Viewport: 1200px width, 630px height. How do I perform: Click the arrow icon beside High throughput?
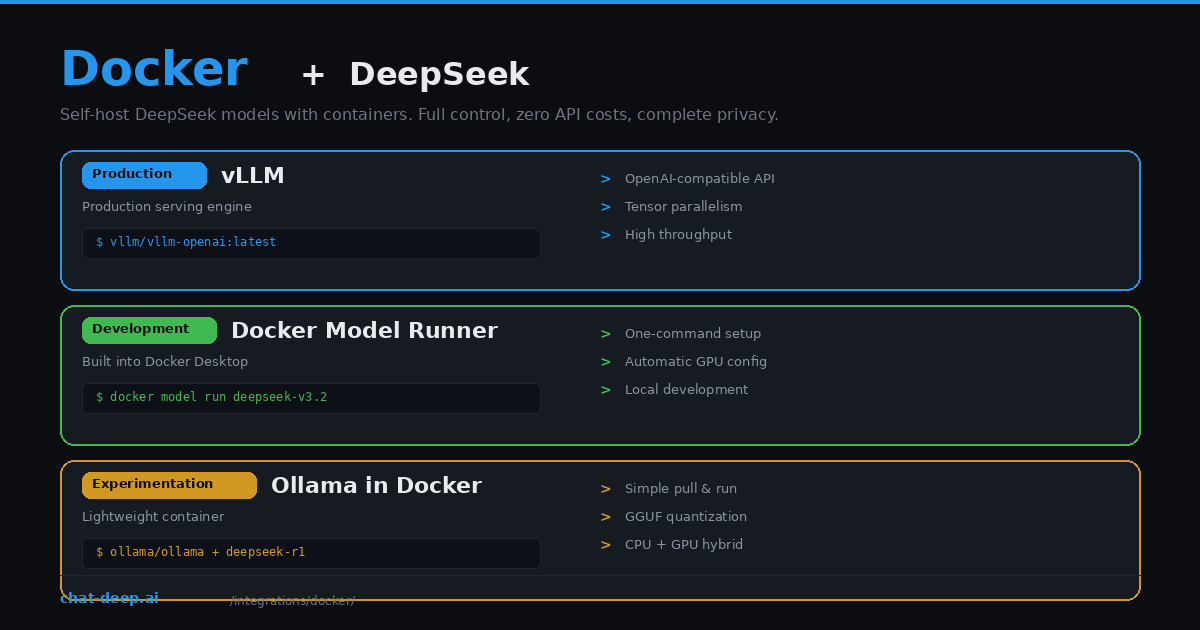[x=605, y=234]
